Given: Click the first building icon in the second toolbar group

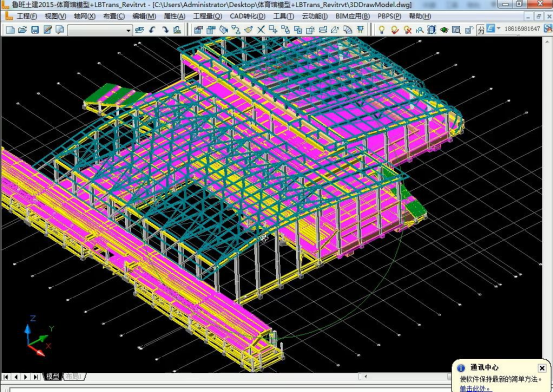Looking at the screenshot, I should click(x=198, y=30).
